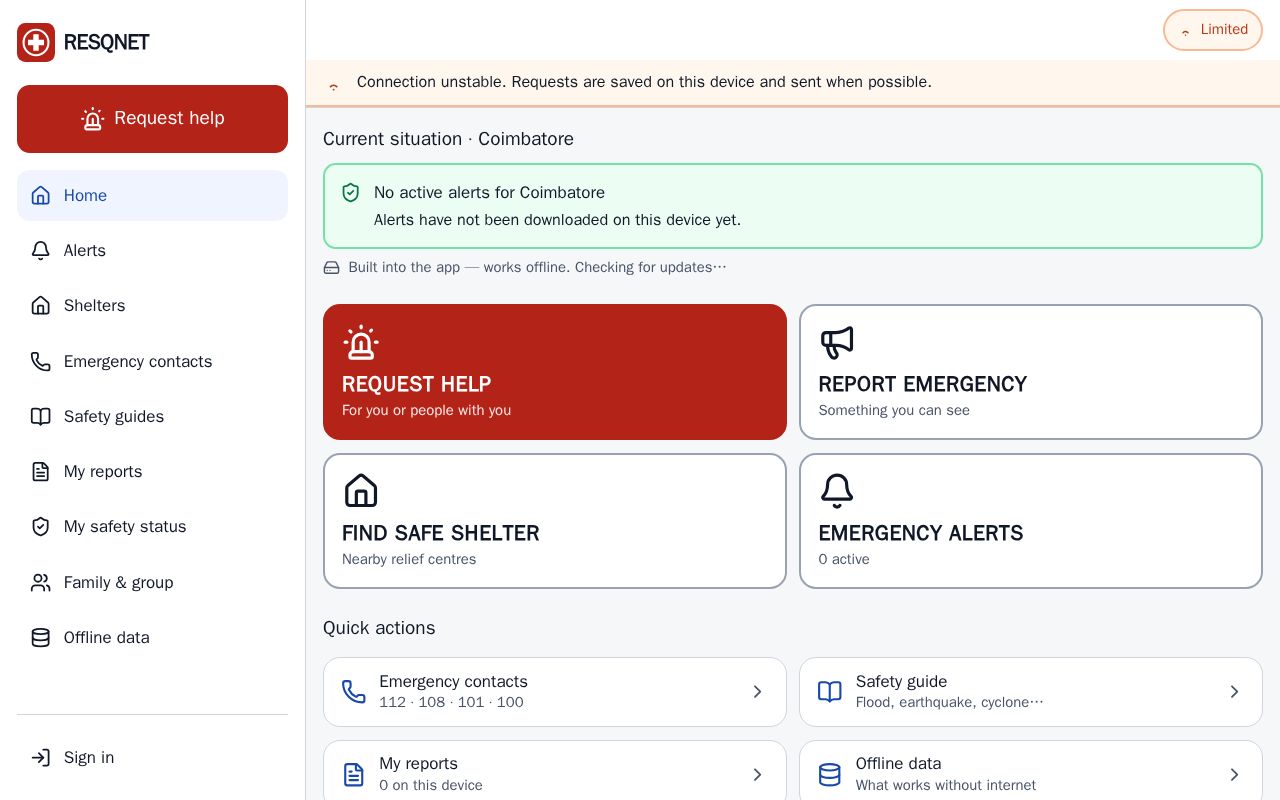Image resolution: width=1280 pixels, height=800 pixels.
Task: Open the Sign in link
Action: coord(152,758)
